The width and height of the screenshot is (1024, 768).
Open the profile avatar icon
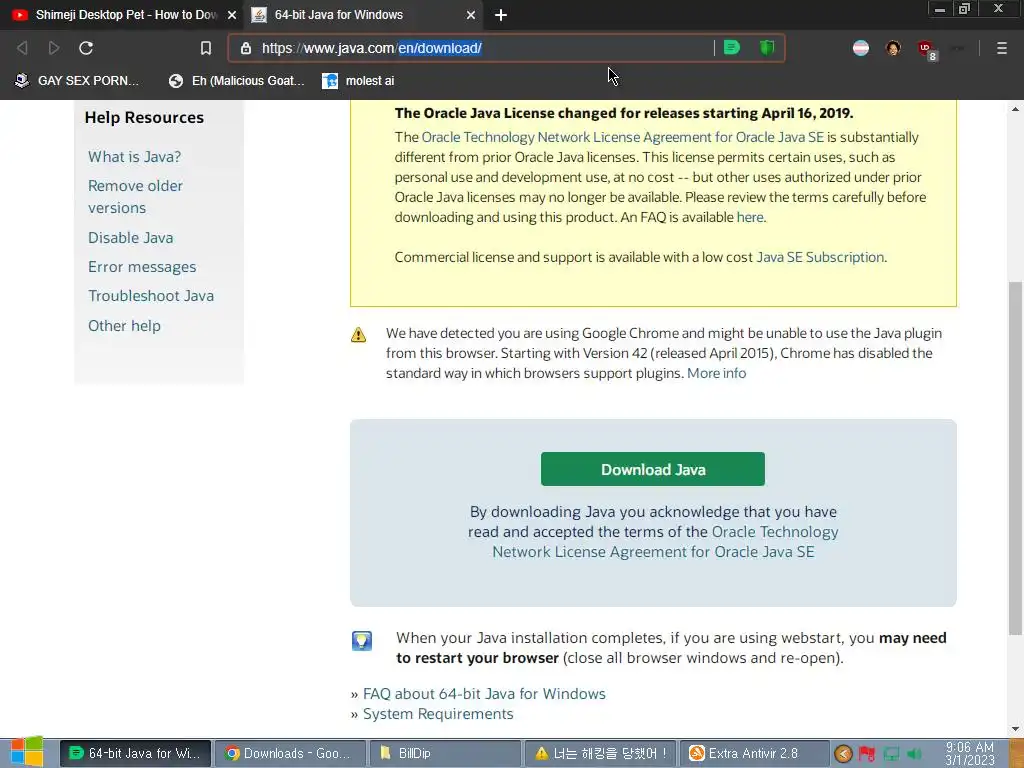893,48
